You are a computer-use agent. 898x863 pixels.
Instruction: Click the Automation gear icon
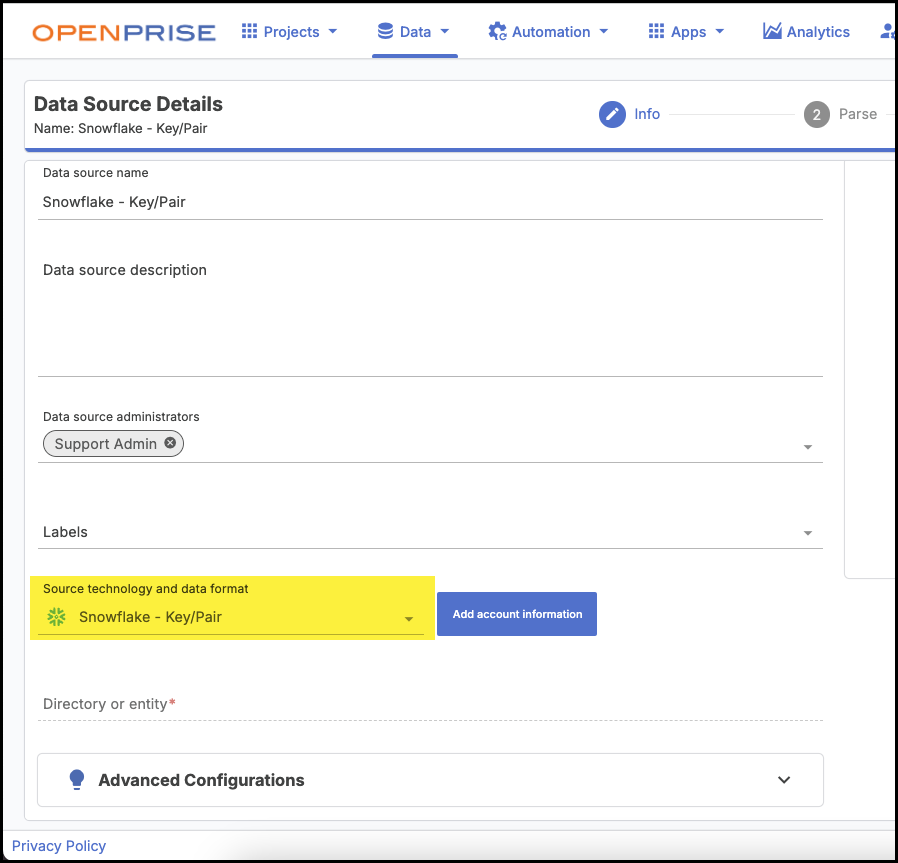point(497,31)
